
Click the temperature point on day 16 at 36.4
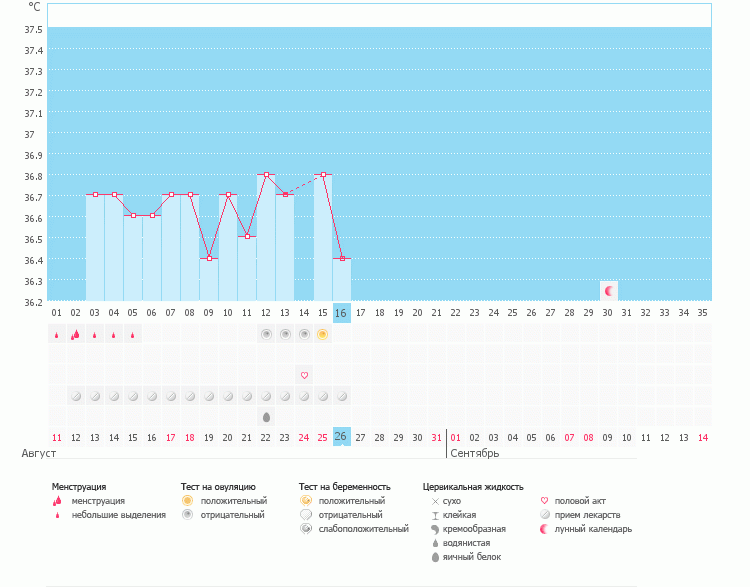tap(342, 258)
